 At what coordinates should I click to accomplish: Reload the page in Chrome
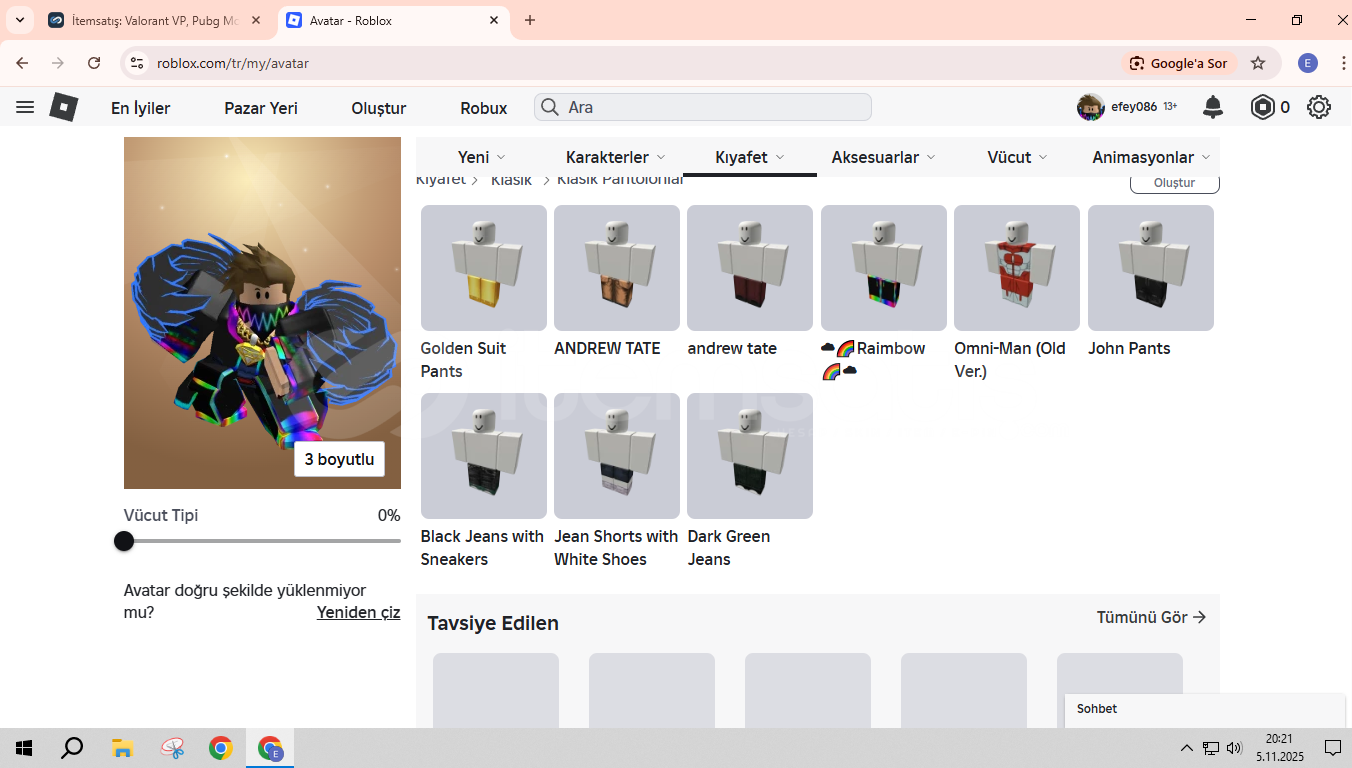pos(94,63)
